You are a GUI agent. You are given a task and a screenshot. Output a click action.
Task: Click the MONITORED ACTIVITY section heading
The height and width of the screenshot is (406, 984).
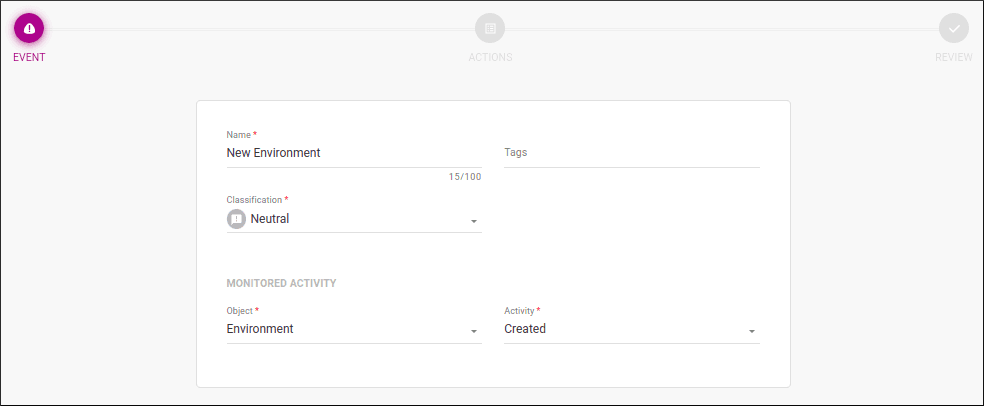tap(281, 283)
